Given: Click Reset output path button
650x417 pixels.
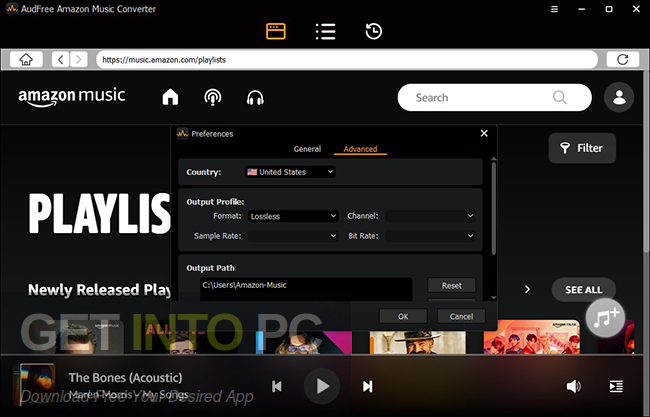Looking at the screenshot, I should click(451, 286).
